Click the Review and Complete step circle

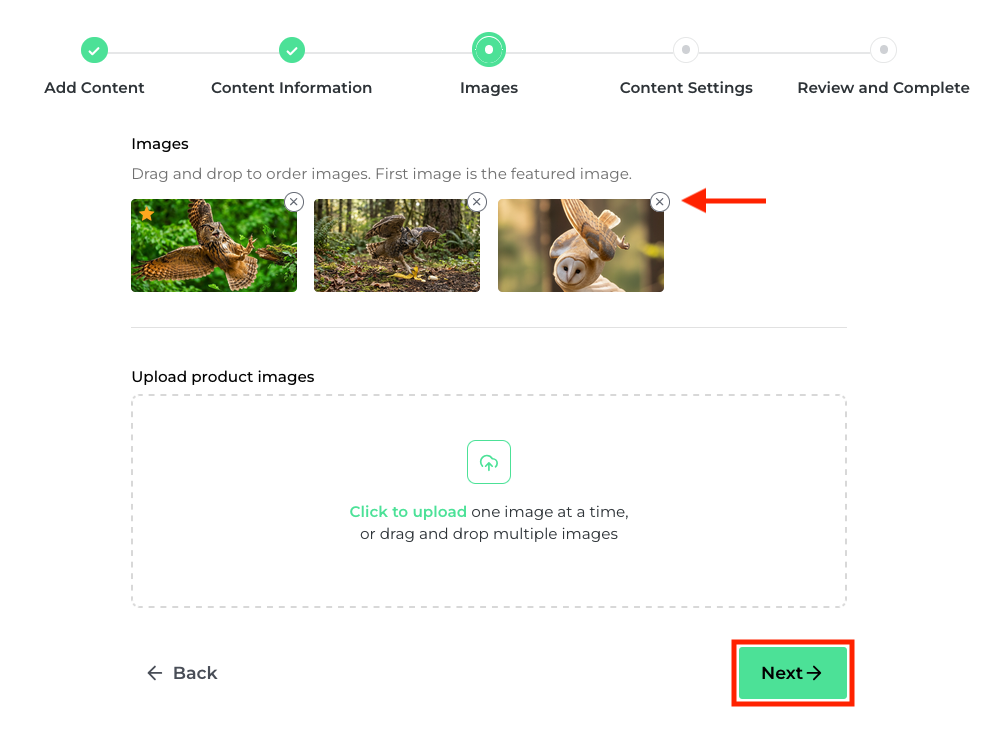click(x=883, y=49)
